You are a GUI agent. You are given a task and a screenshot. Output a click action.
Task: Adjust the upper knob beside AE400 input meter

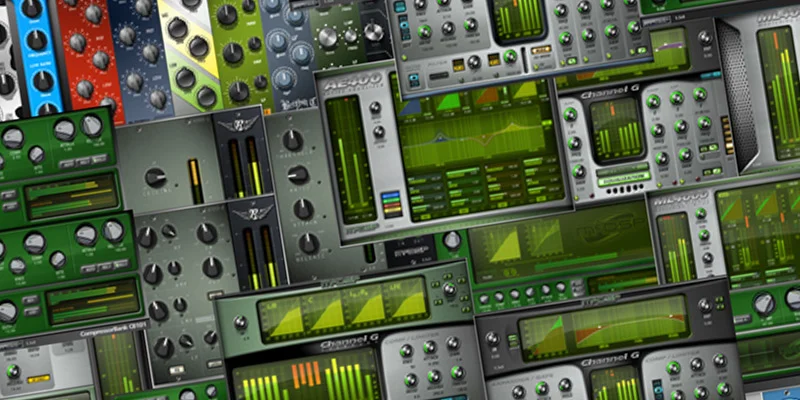pyautogui.click(x=376, y=108)
